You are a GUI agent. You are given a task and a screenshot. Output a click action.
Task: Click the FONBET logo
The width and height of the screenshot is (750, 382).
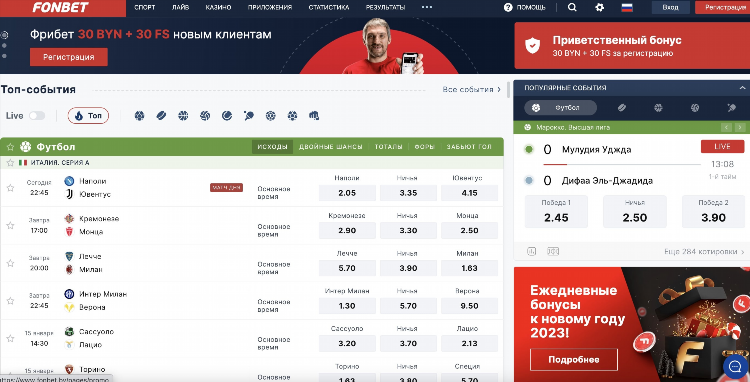coord(61,7)
